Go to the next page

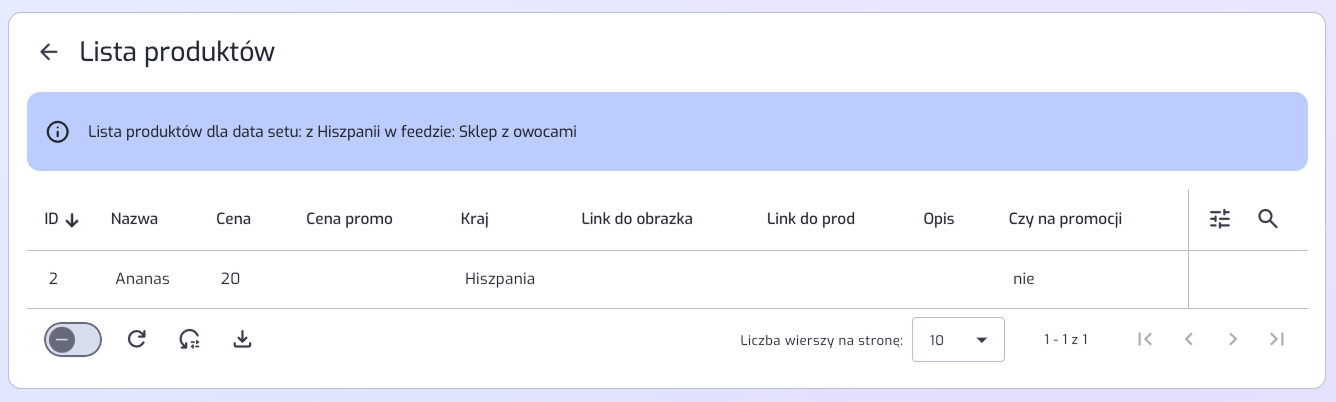click(1233, 339)
